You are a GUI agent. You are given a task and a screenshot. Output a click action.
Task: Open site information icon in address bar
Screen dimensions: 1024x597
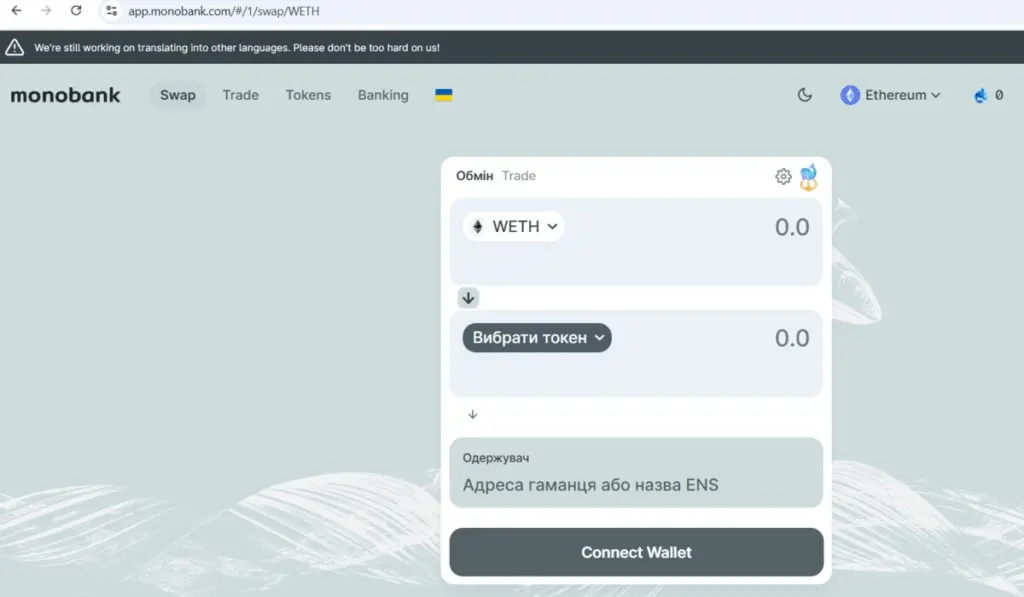click(x=112, y=11)
